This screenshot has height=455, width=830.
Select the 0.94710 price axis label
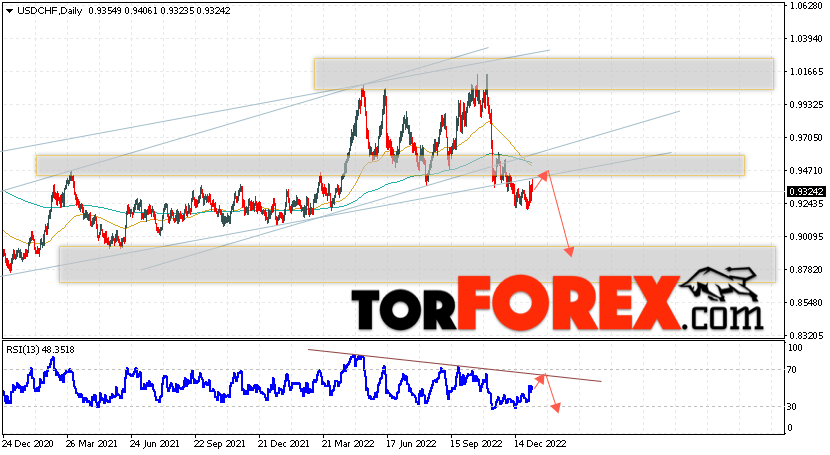[806, 170]
